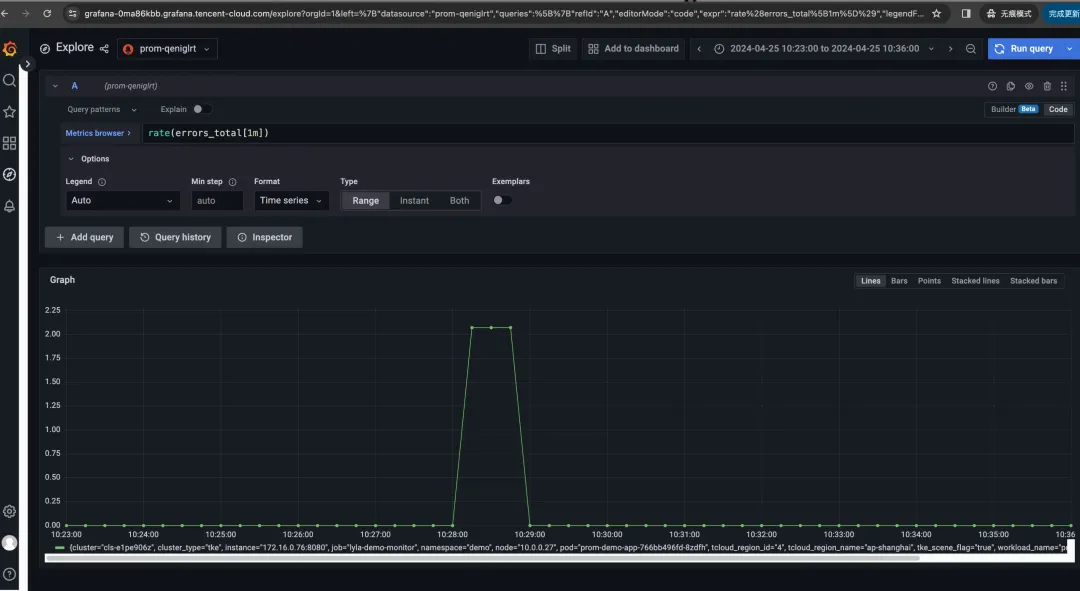Select the Instant query type
Image resolution: width=1080 pixels, height=591 pixels.
tap(414, 200)
